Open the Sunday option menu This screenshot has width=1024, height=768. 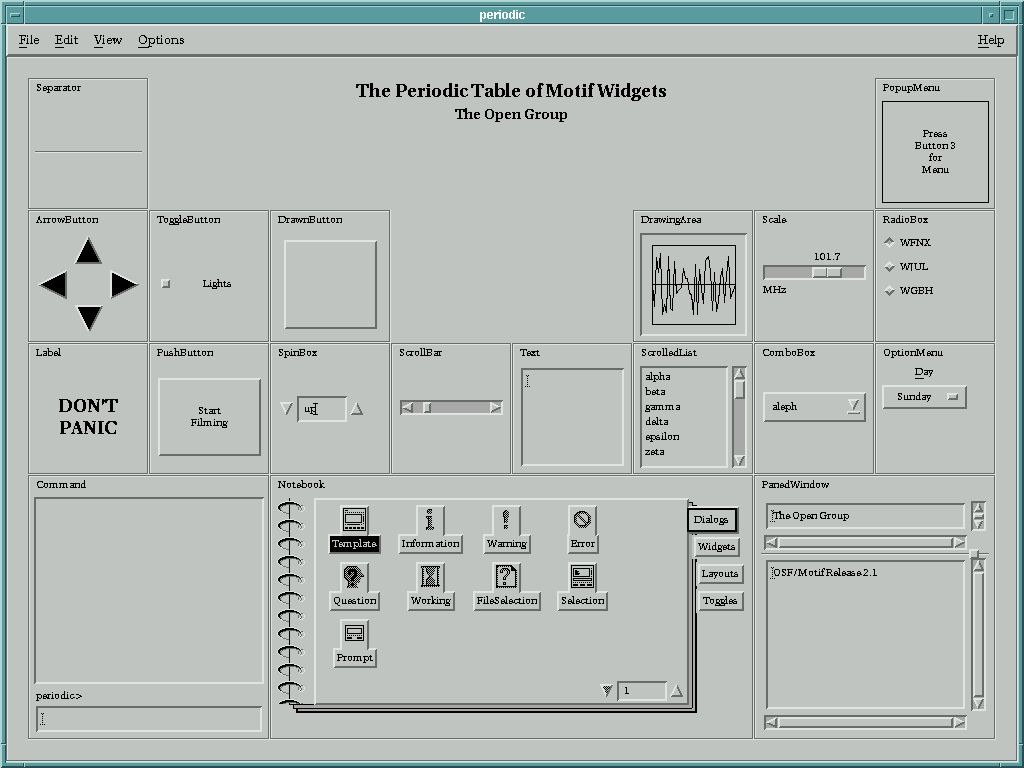[x=924, y=397]
